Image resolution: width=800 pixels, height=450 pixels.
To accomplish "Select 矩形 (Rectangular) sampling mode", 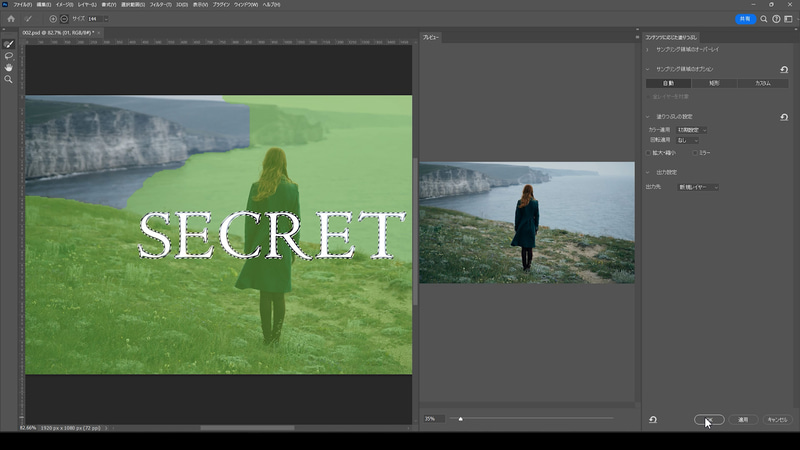I will [x=714, y=83].
